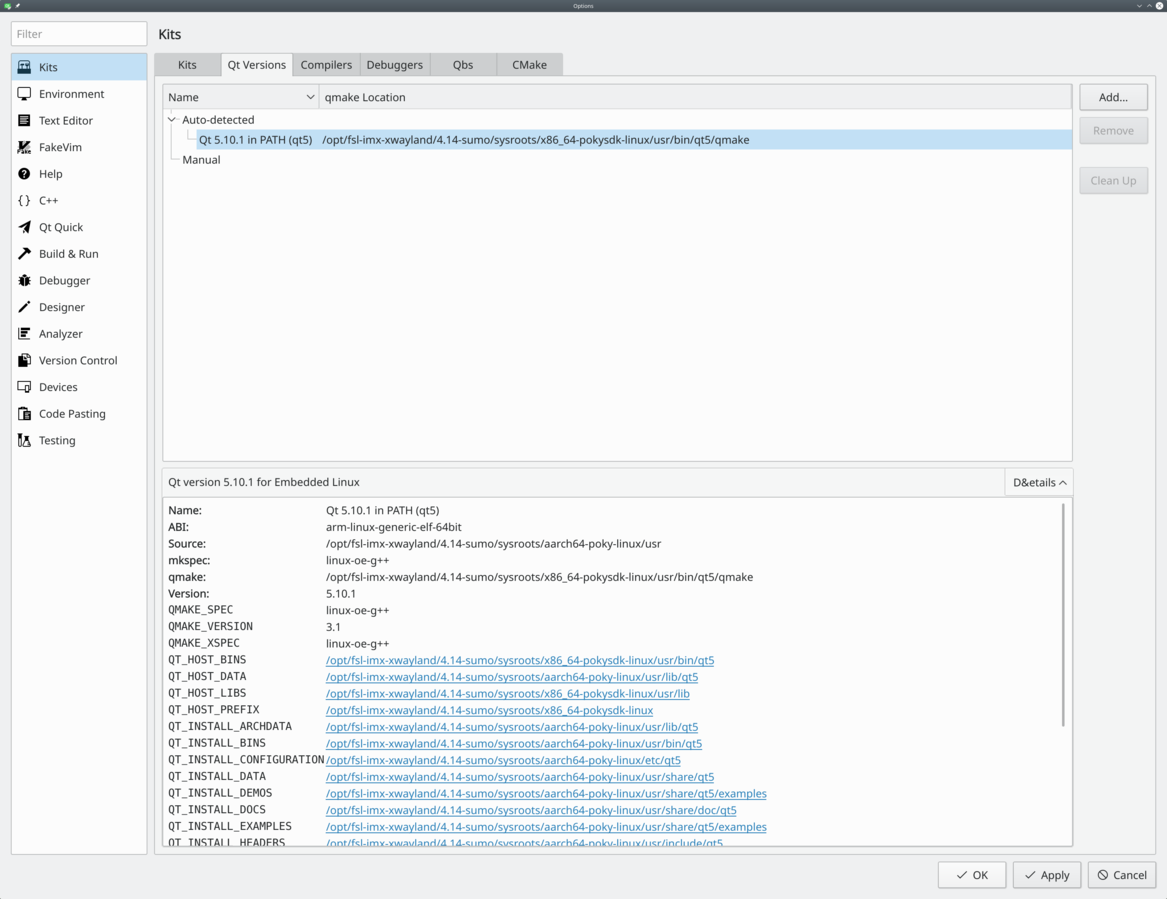Open the Analyzer category icon
Image resolution: width=1167 pixels, height=899 pixels.
[x=25, y=333]
